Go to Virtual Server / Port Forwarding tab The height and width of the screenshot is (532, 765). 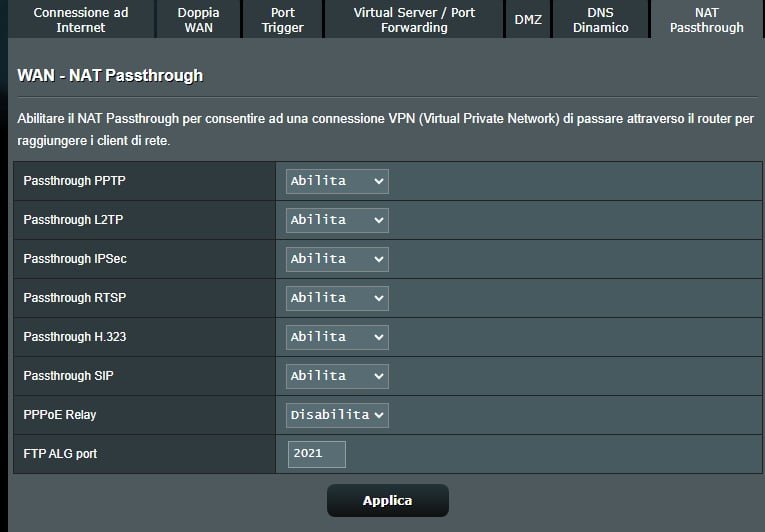[414, 20]
